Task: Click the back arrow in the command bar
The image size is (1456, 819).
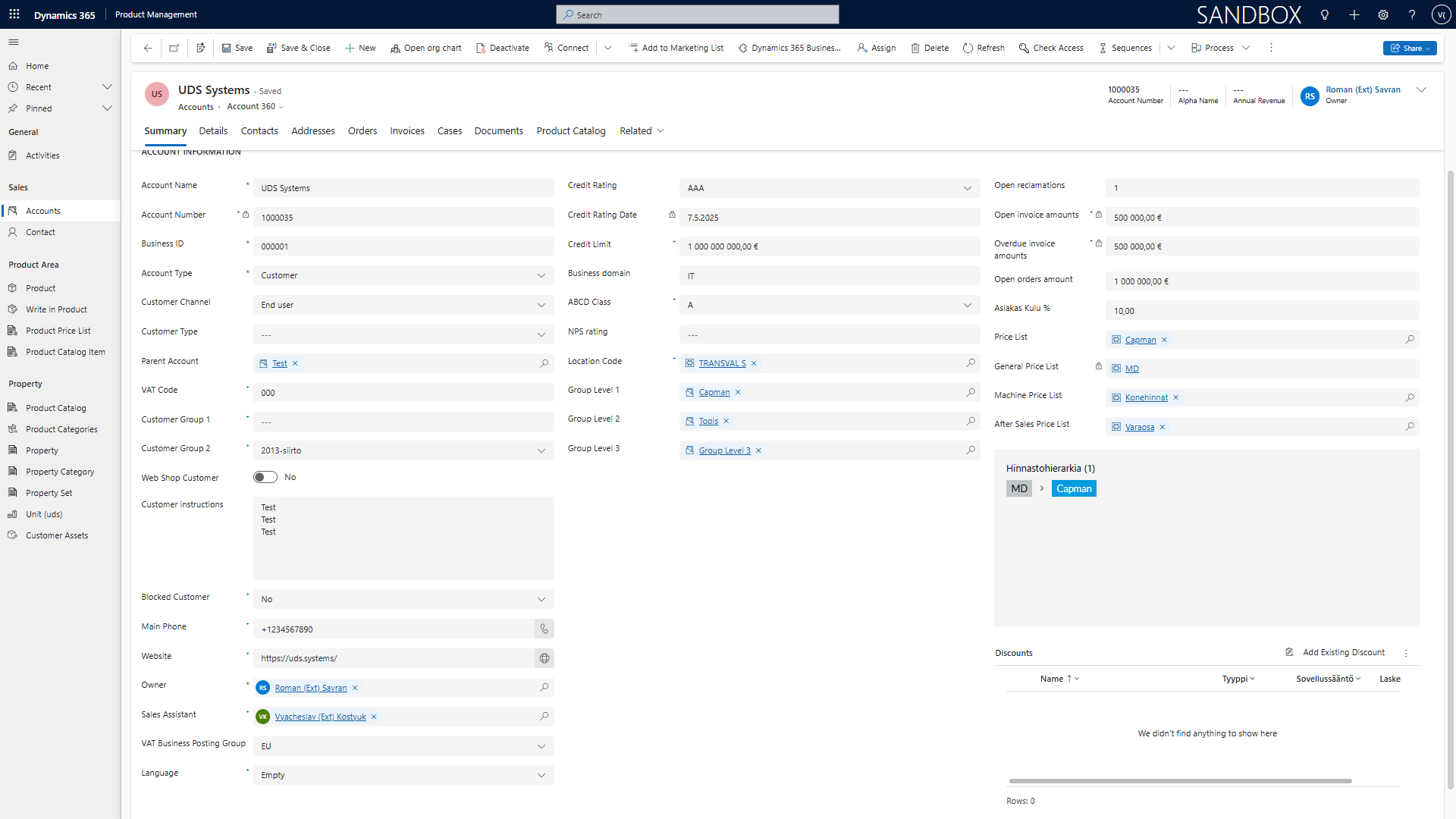Action: (x=148, y=48)
